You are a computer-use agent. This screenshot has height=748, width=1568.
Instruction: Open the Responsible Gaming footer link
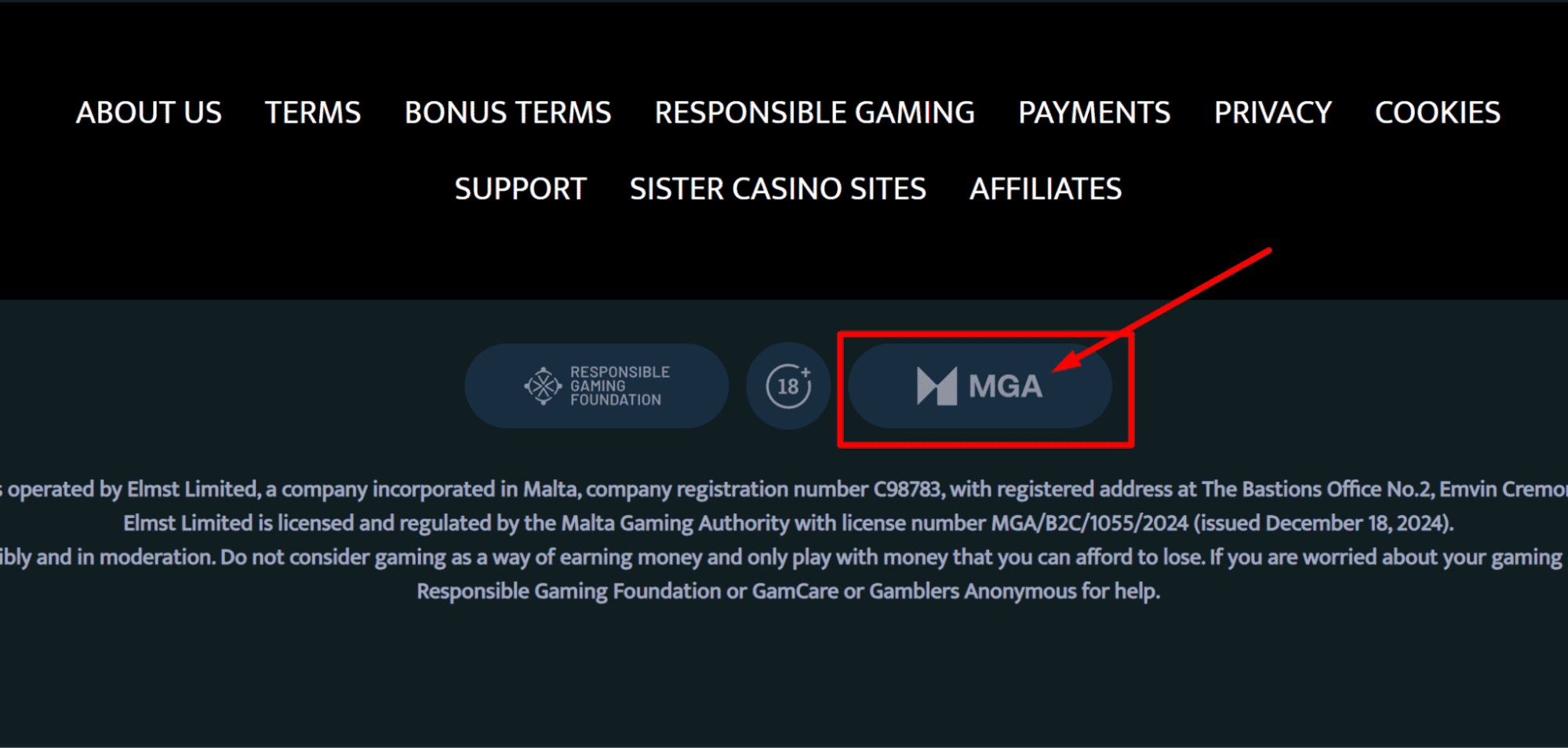[815, 112]
